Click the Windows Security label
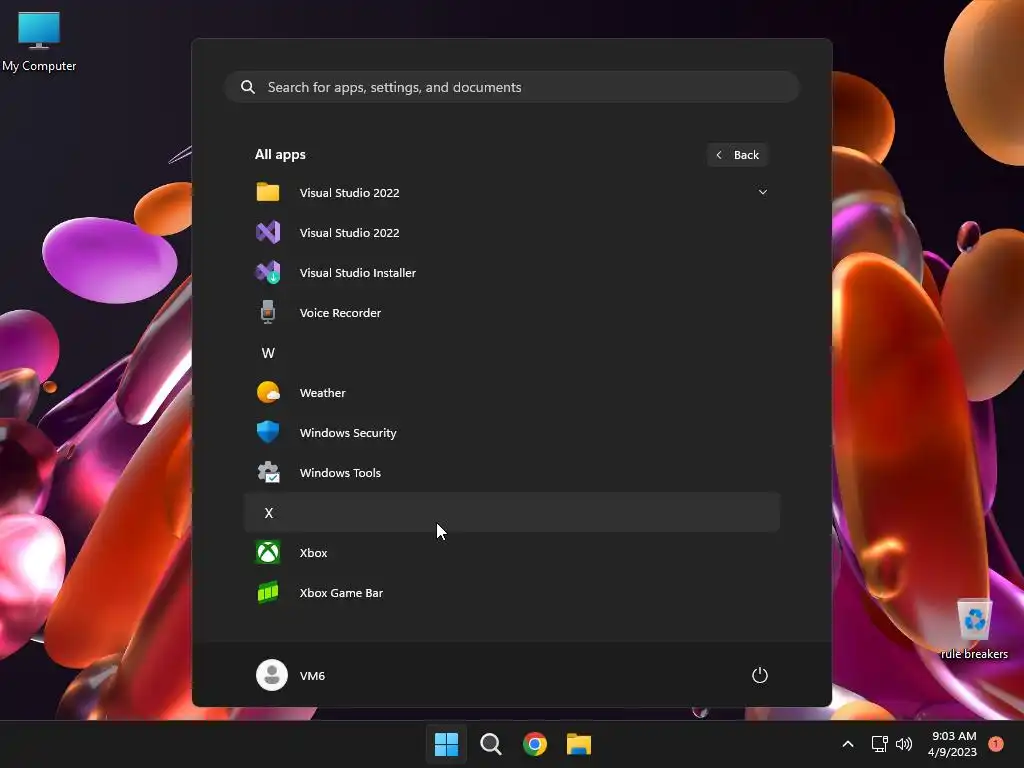The image size is (1024, 768). point(348,432)
